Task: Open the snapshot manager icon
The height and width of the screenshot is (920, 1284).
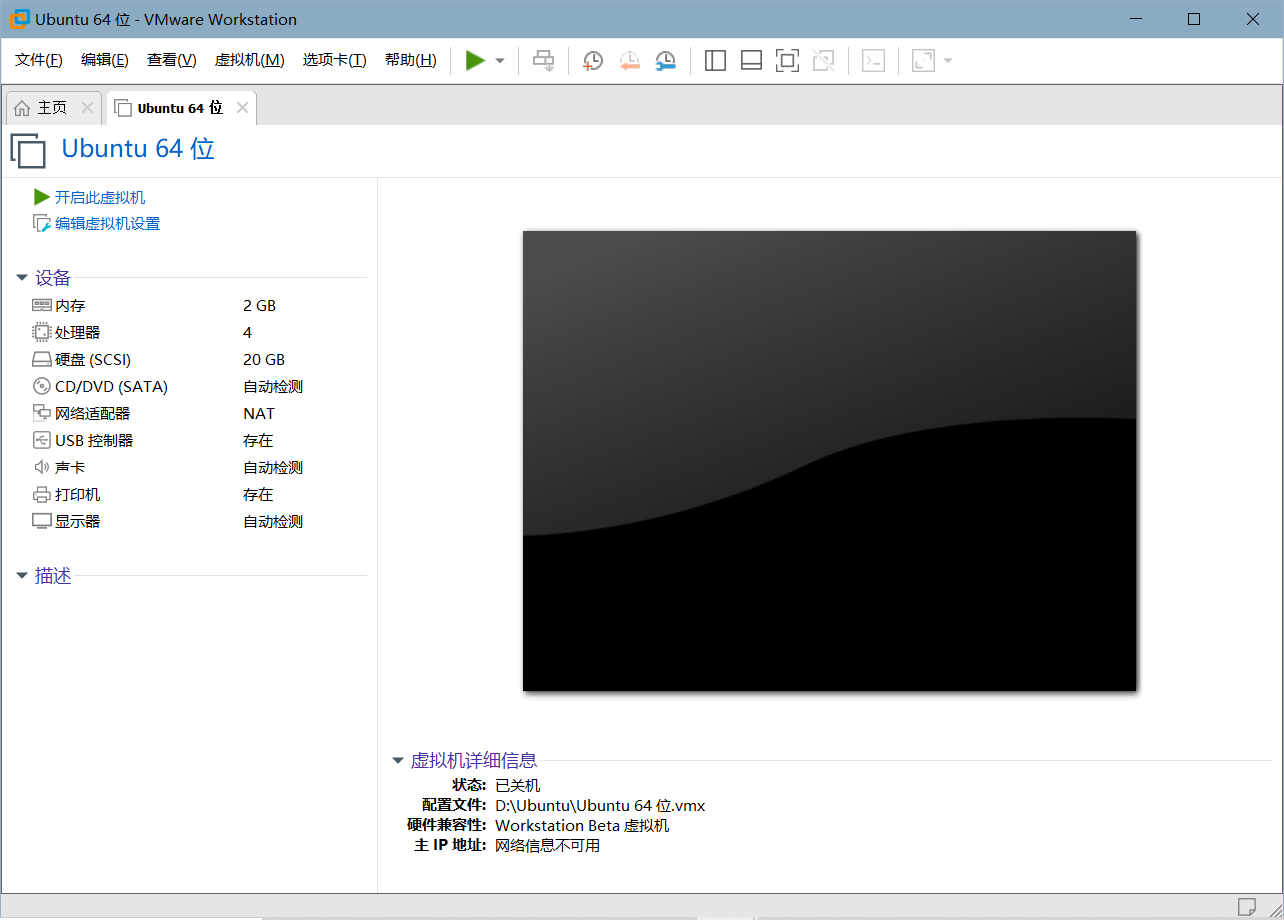Action: click(665, 61)
